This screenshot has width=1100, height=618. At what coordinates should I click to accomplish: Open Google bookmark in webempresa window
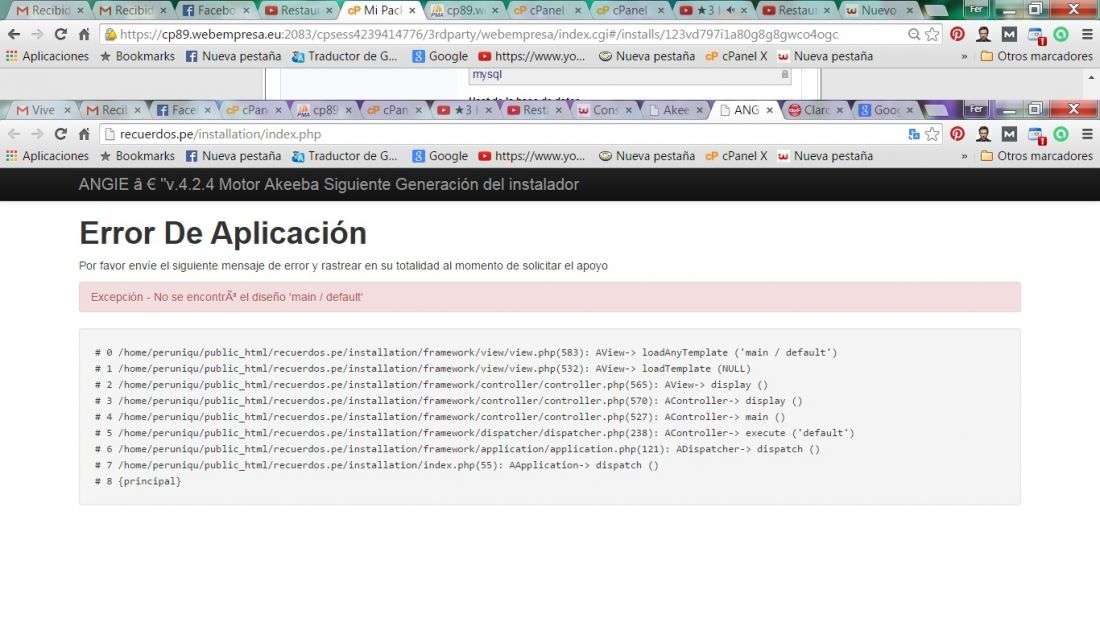tap(440, 56)
